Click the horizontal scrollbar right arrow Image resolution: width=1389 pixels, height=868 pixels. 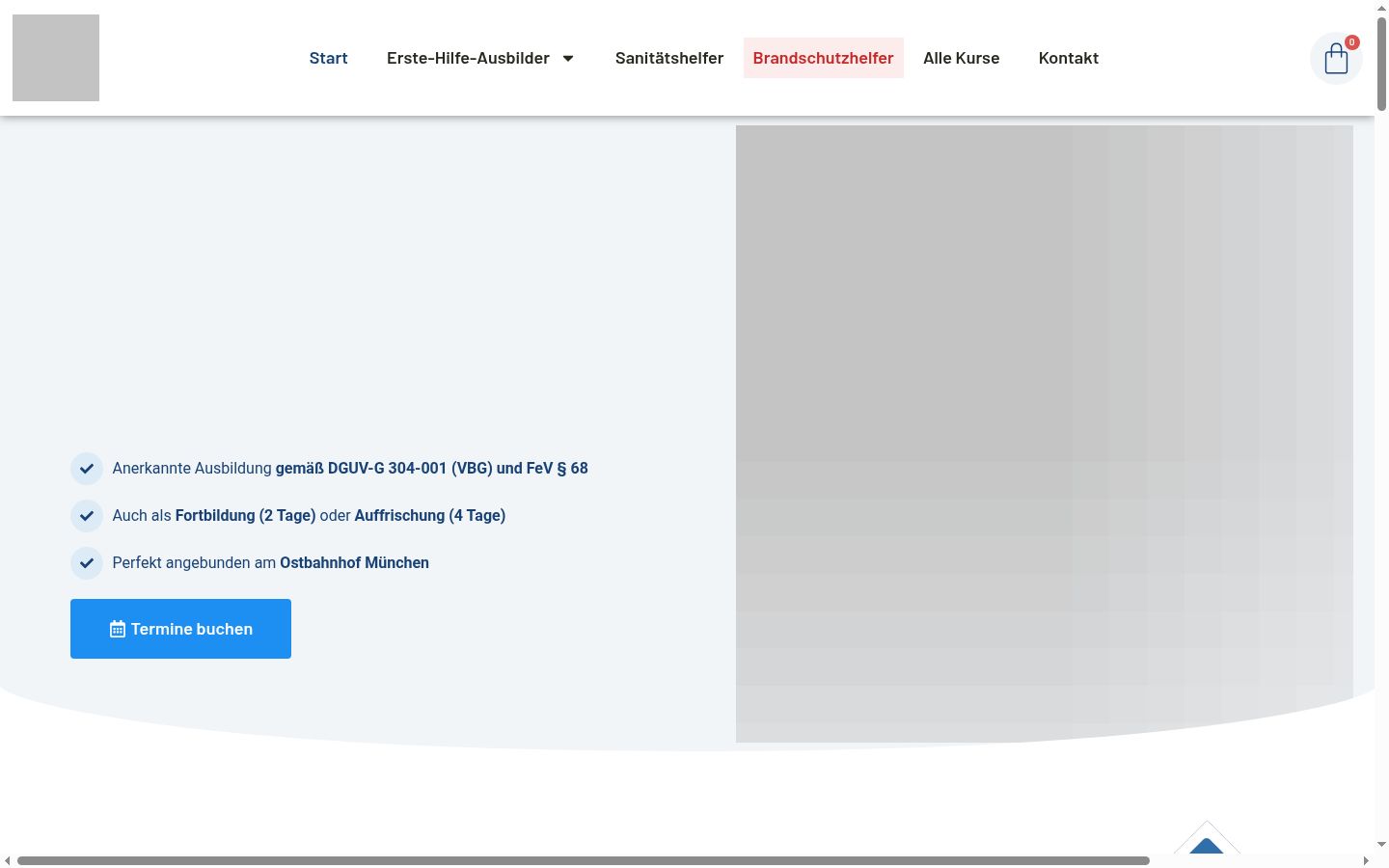(1366, 860)
